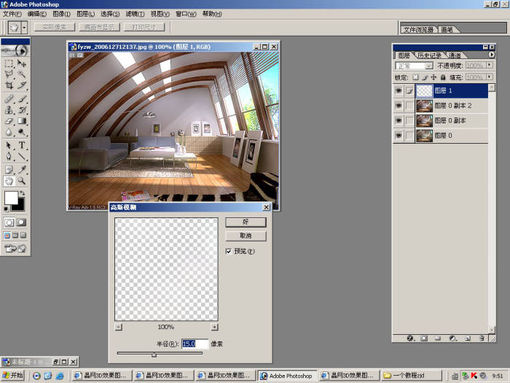Click the delete layer trash icon

(482, 338)
